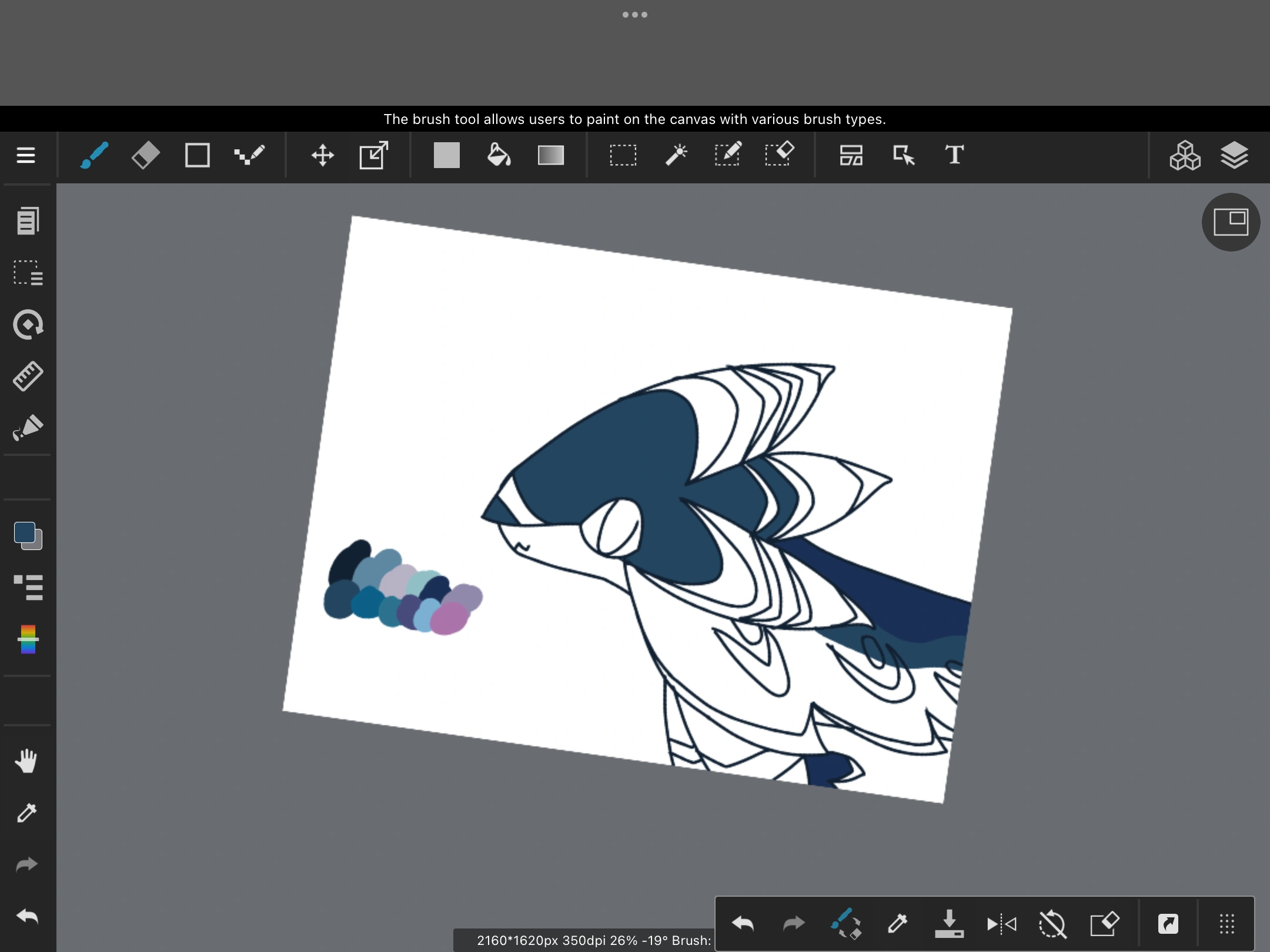Open the main hamburger menu
This screenshot has width=1270, height=952.
[x=25, y=156]
